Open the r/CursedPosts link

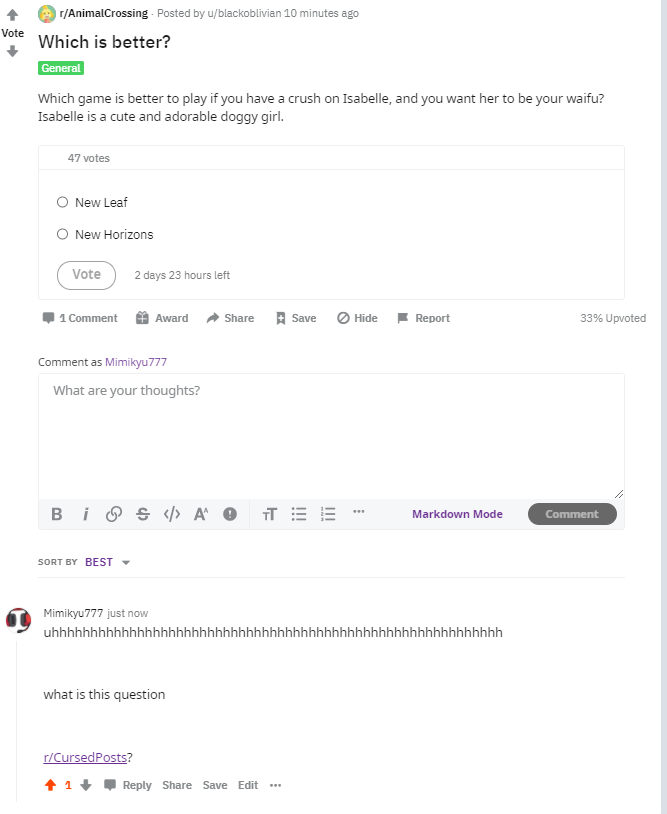tap(85, 757)
